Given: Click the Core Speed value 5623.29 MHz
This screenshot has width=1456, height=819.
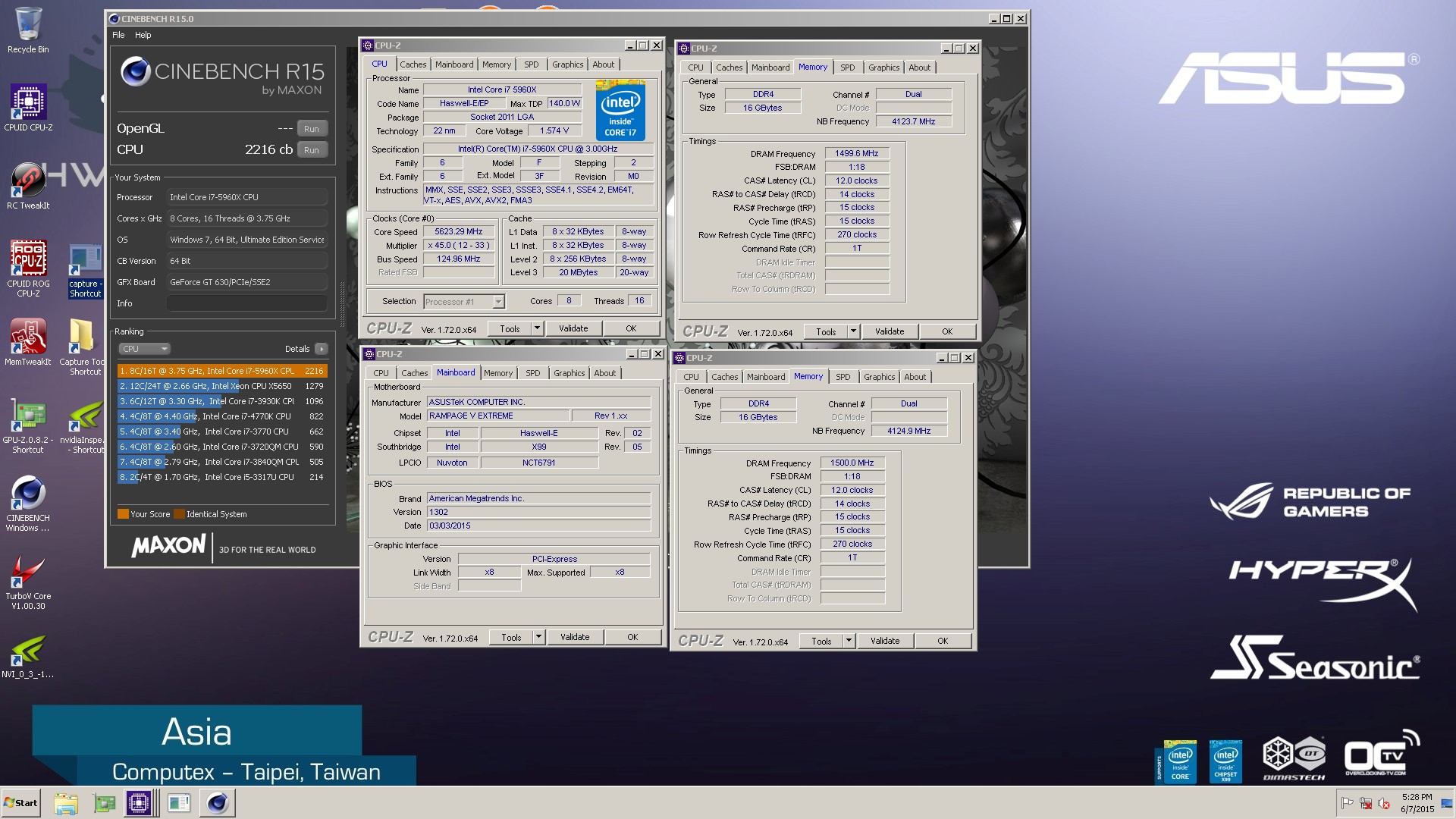Looking at the screenshot, I should tap(459, 232).
